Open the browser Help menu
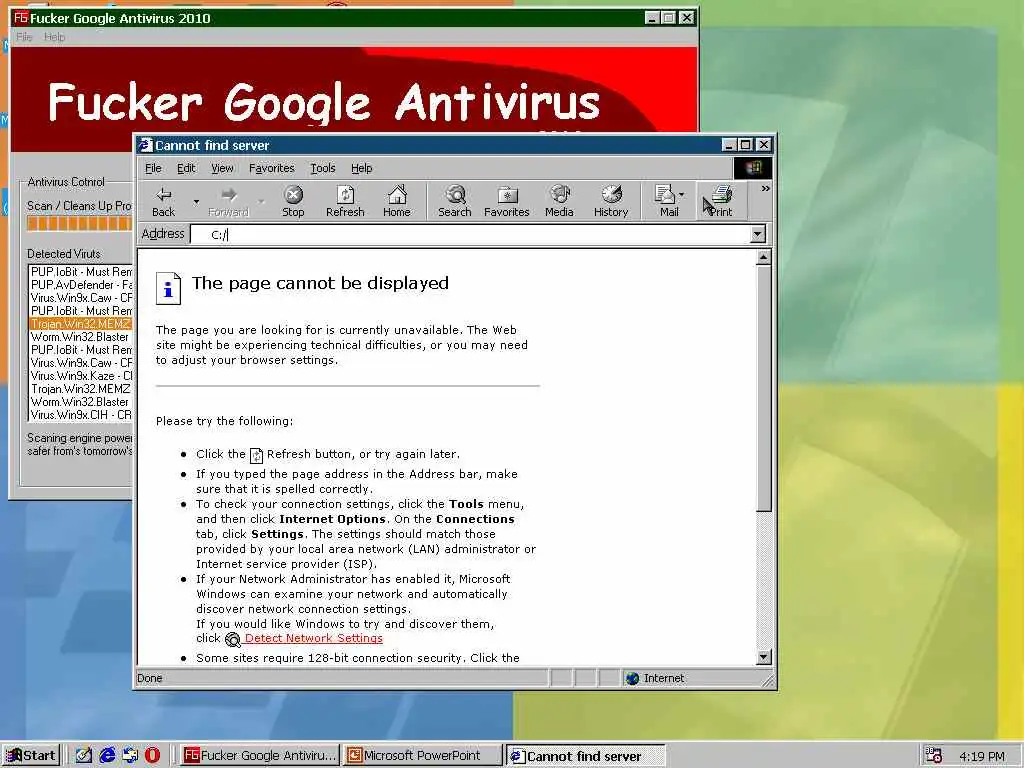This screenshot has width=1024, height=768. [x=361, y=168]
